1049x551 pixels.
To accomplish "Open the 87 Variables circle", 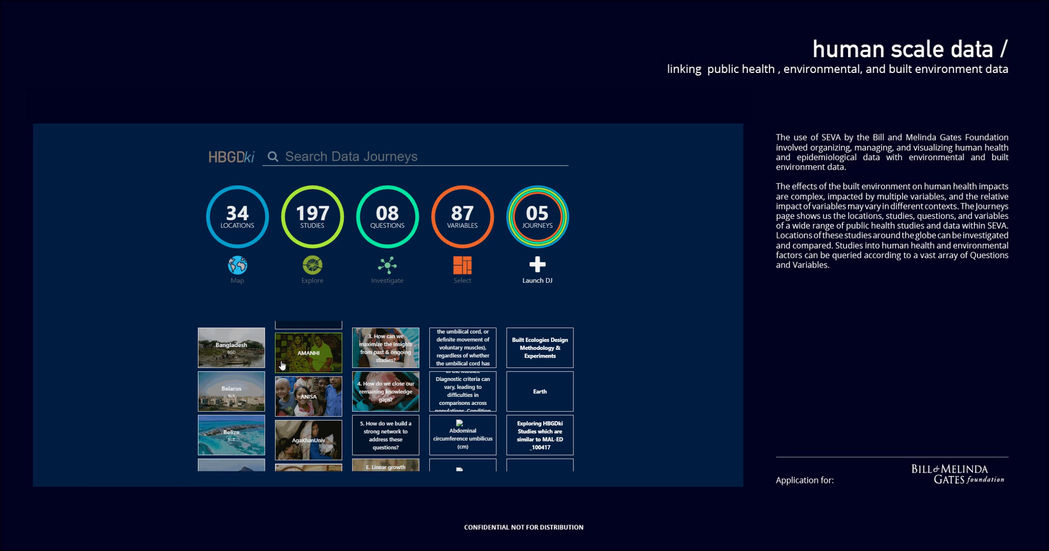I will point(462,217).
